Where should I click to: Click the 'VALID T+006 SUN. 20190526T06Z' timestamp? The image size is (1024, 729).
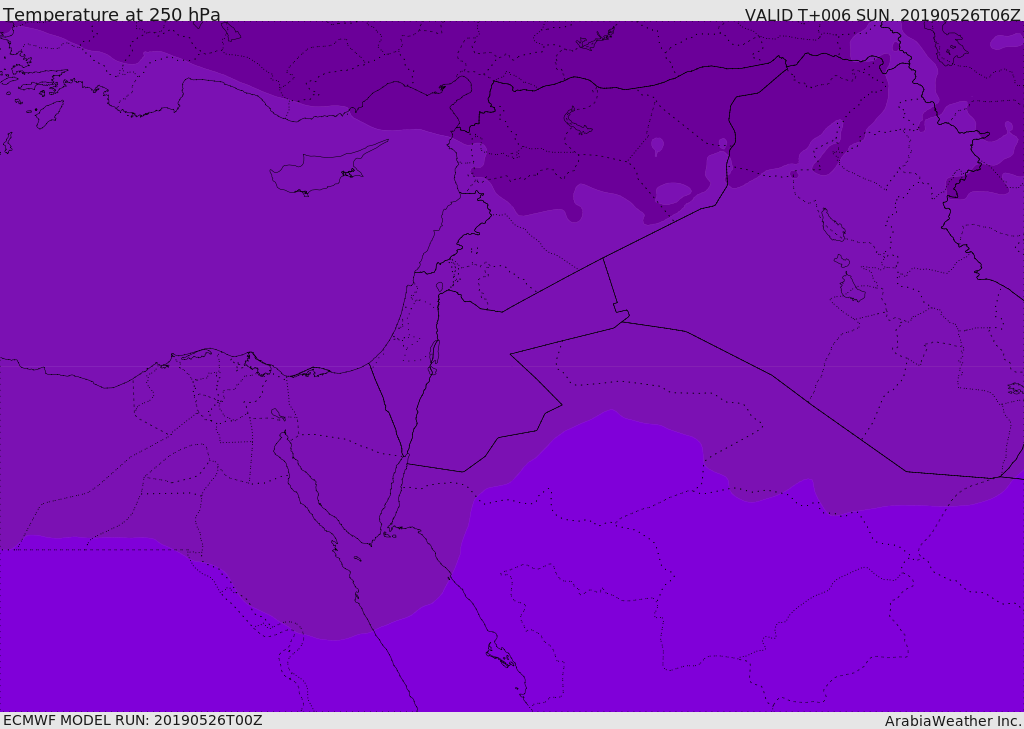882,15
